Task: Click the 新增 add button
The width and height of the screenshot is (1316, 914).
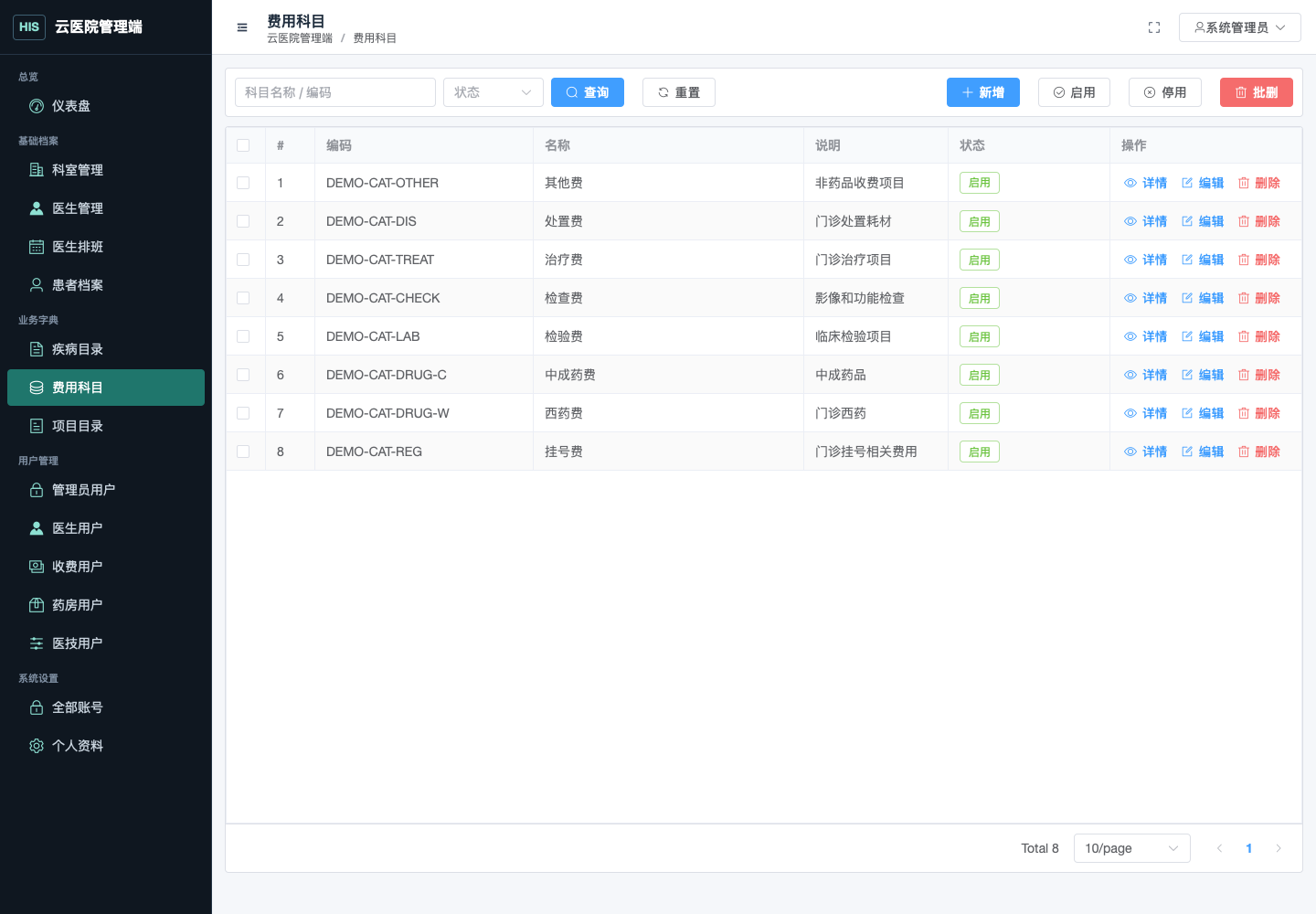Action: click(x=983, y=92)
